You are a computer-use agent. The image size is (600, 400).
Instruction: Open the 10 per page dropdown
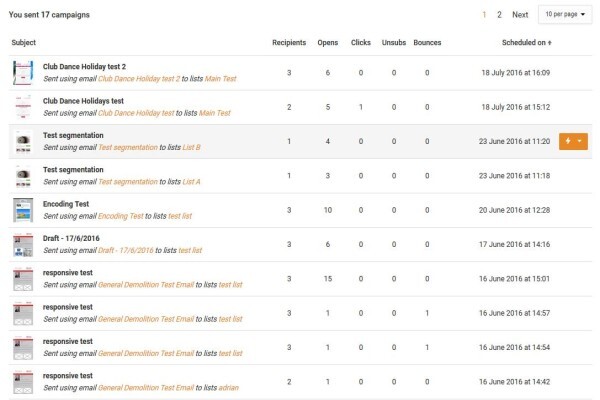(565, 15)
